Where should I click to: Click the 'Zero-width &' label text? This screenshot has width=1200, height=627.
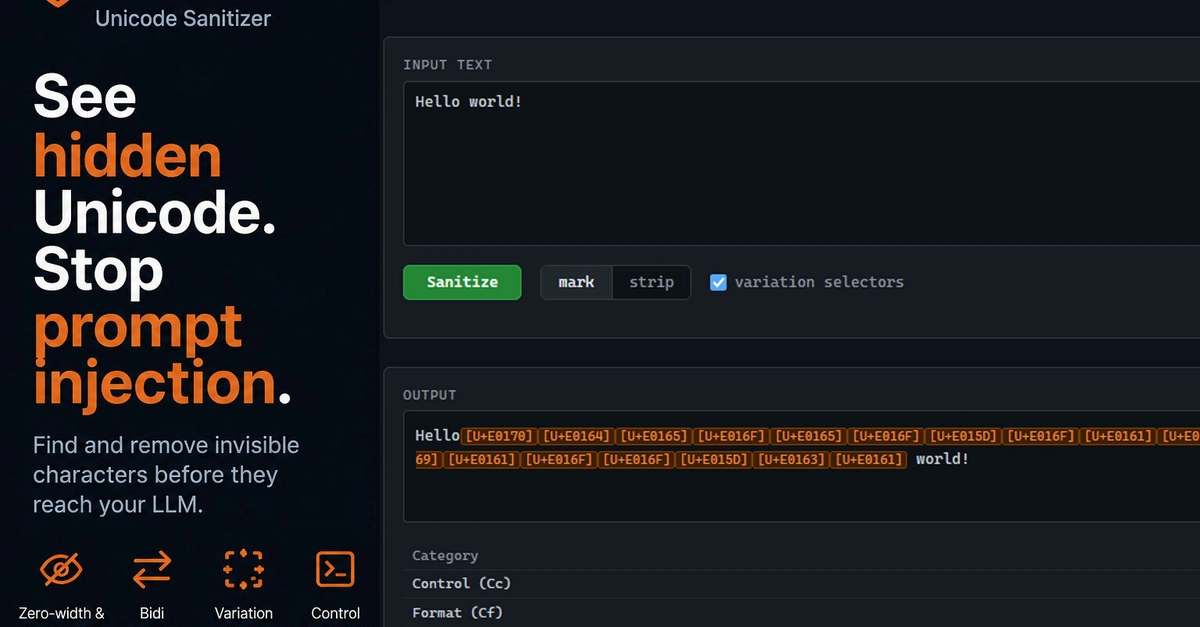tap(61, 613)
